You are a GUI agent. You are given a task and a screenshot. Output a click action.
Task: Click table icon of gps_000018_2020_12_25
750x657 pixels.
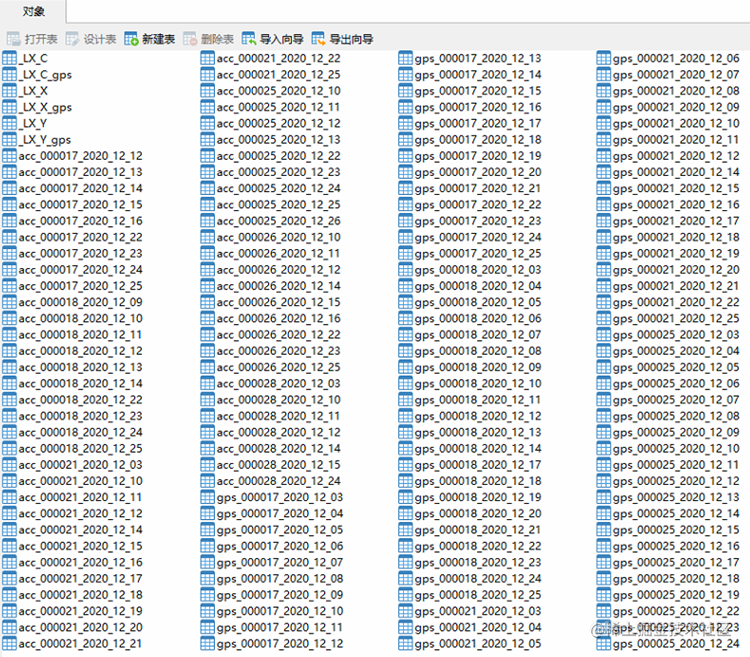pos(406,595)
